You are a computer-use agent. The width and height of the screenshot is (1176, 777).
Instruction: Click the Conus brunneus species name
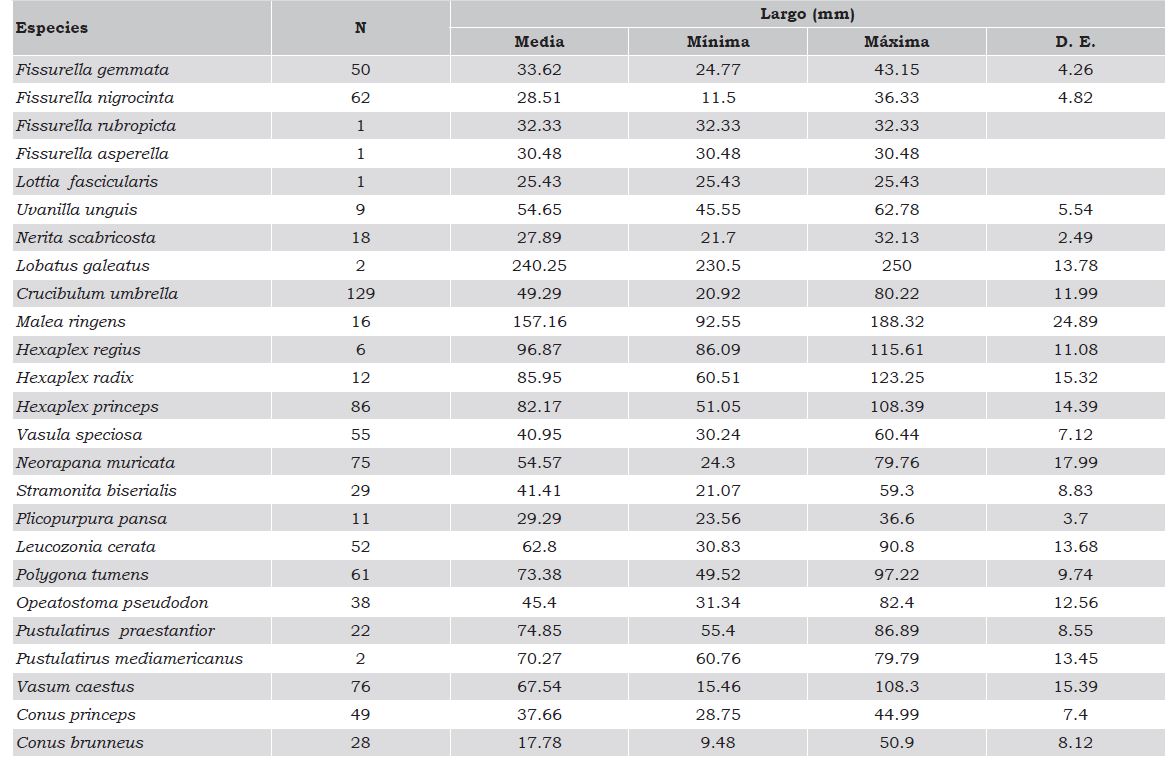[x=80, y=743]
